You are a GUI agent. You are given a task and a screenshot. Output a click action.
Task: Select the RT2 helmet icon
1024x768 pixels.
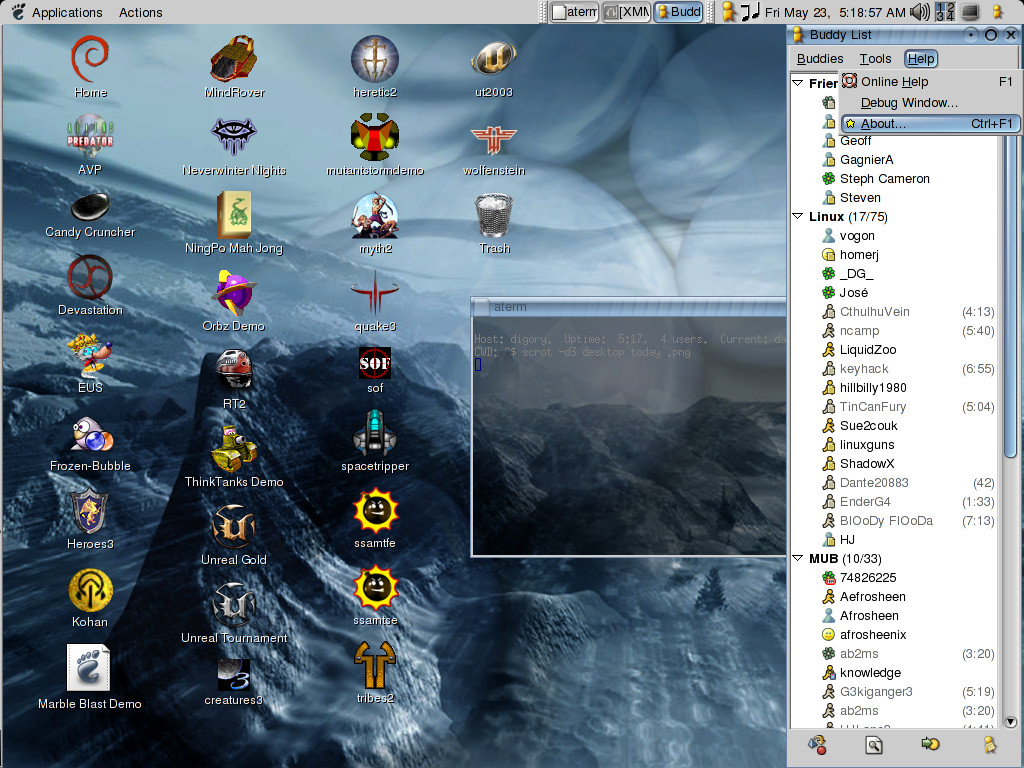point(234,370)
